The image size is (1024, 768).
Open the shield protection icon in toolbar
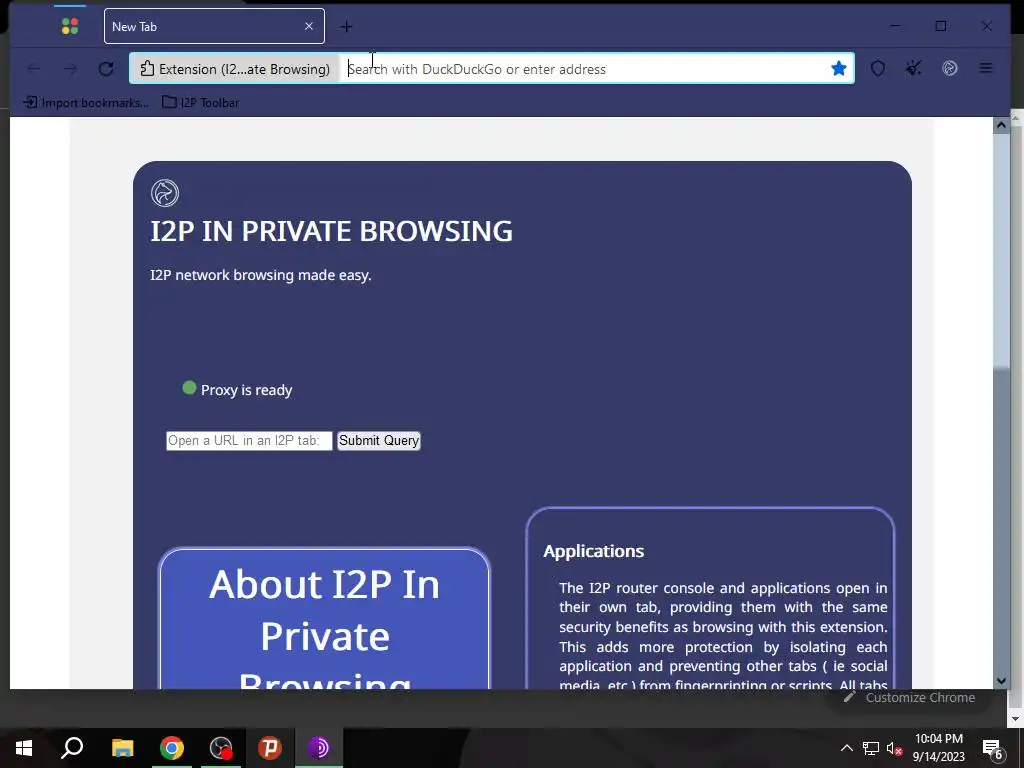coord(878,69)
